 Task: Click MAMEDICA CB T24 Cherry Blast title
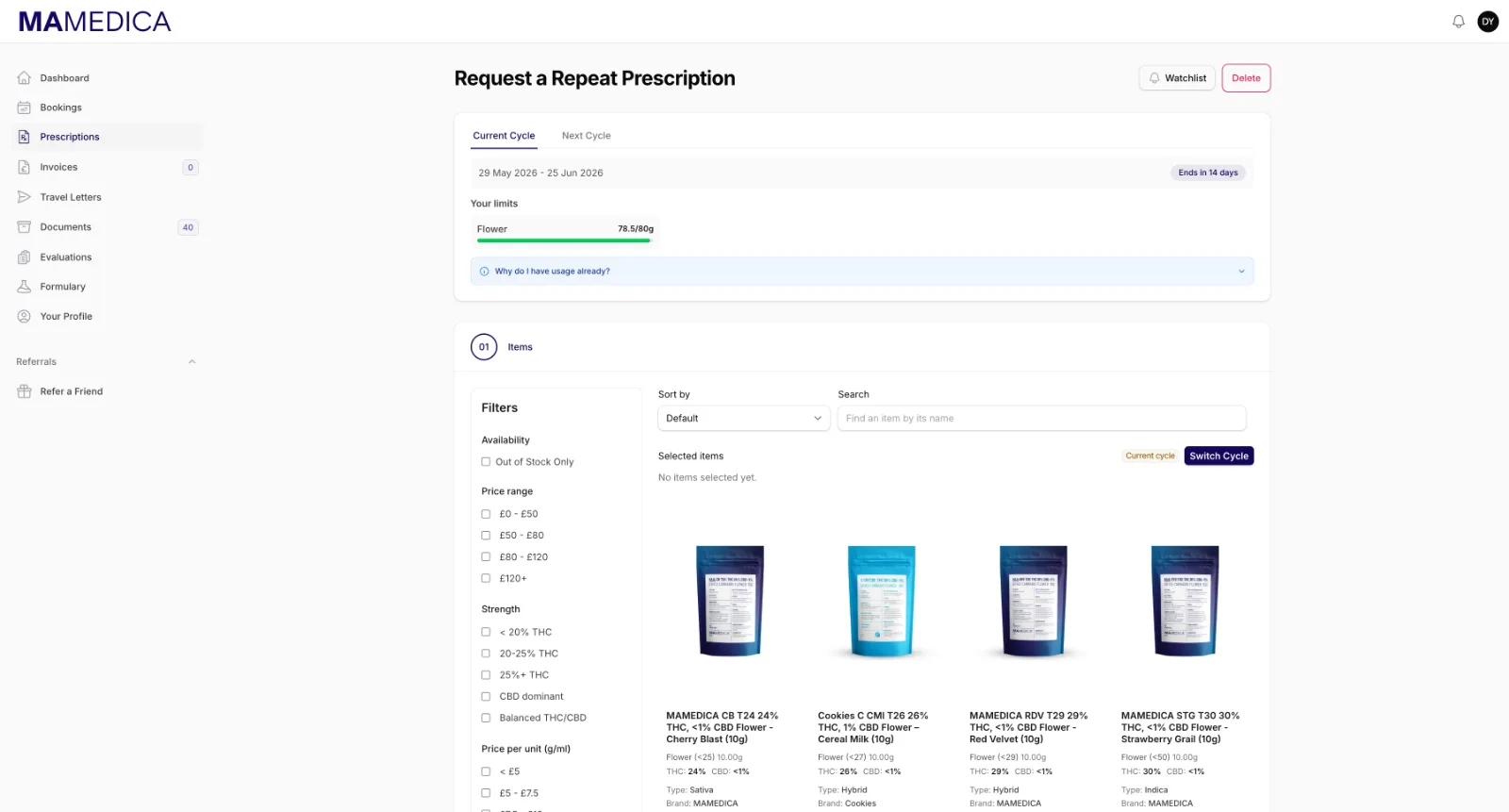click(722, 728)
